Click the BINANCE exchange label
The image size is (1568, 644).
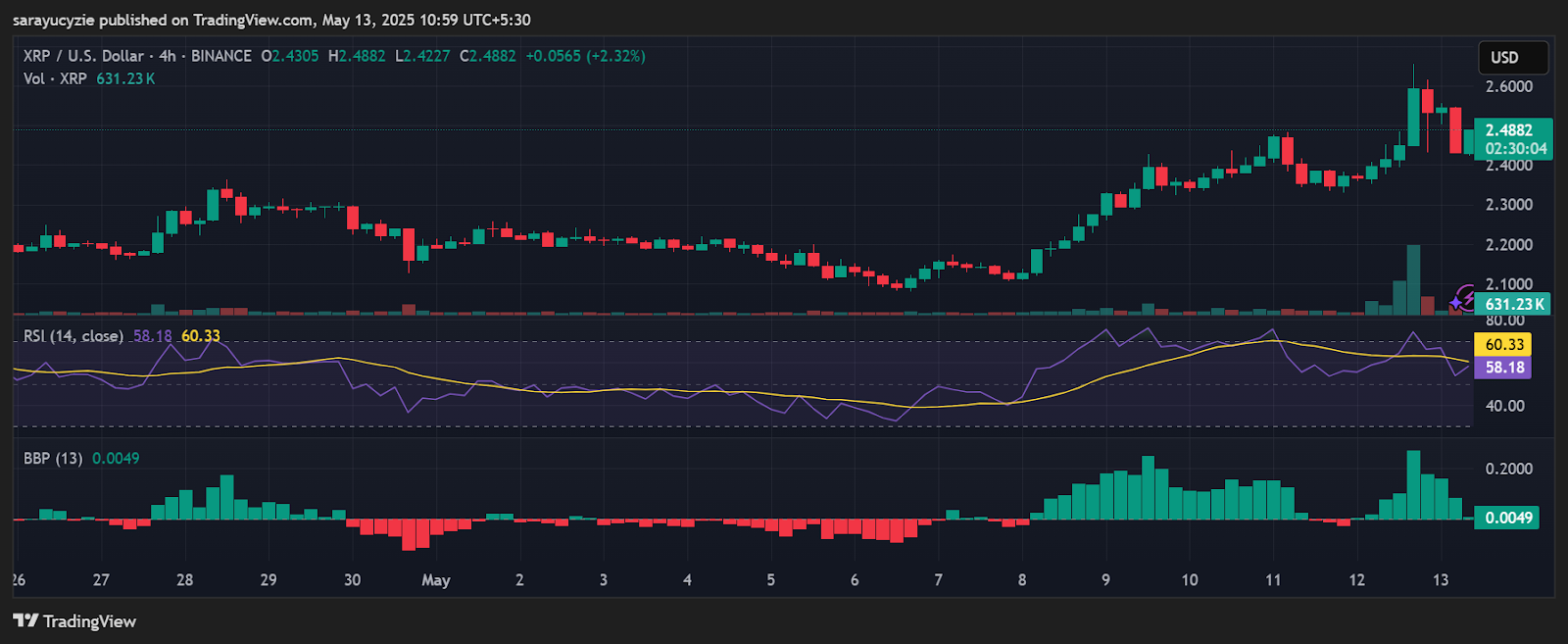point(220,56)
